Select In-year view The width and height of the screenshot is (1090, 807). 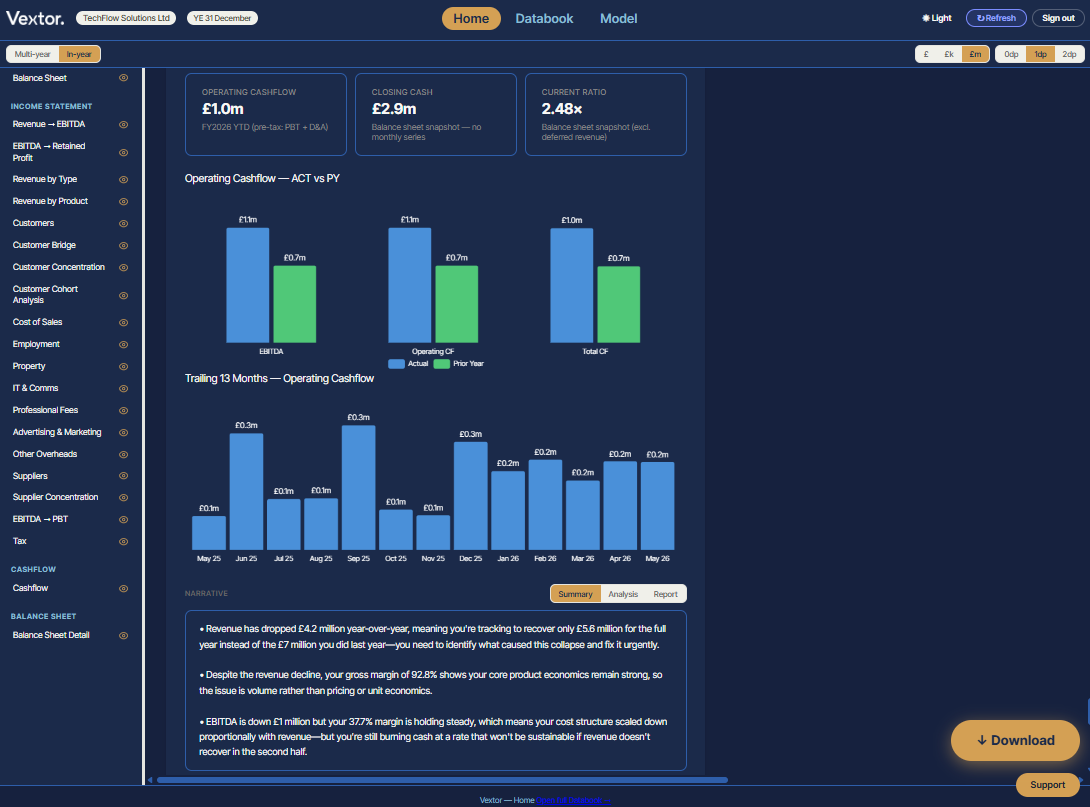click(x=79, y=54)
